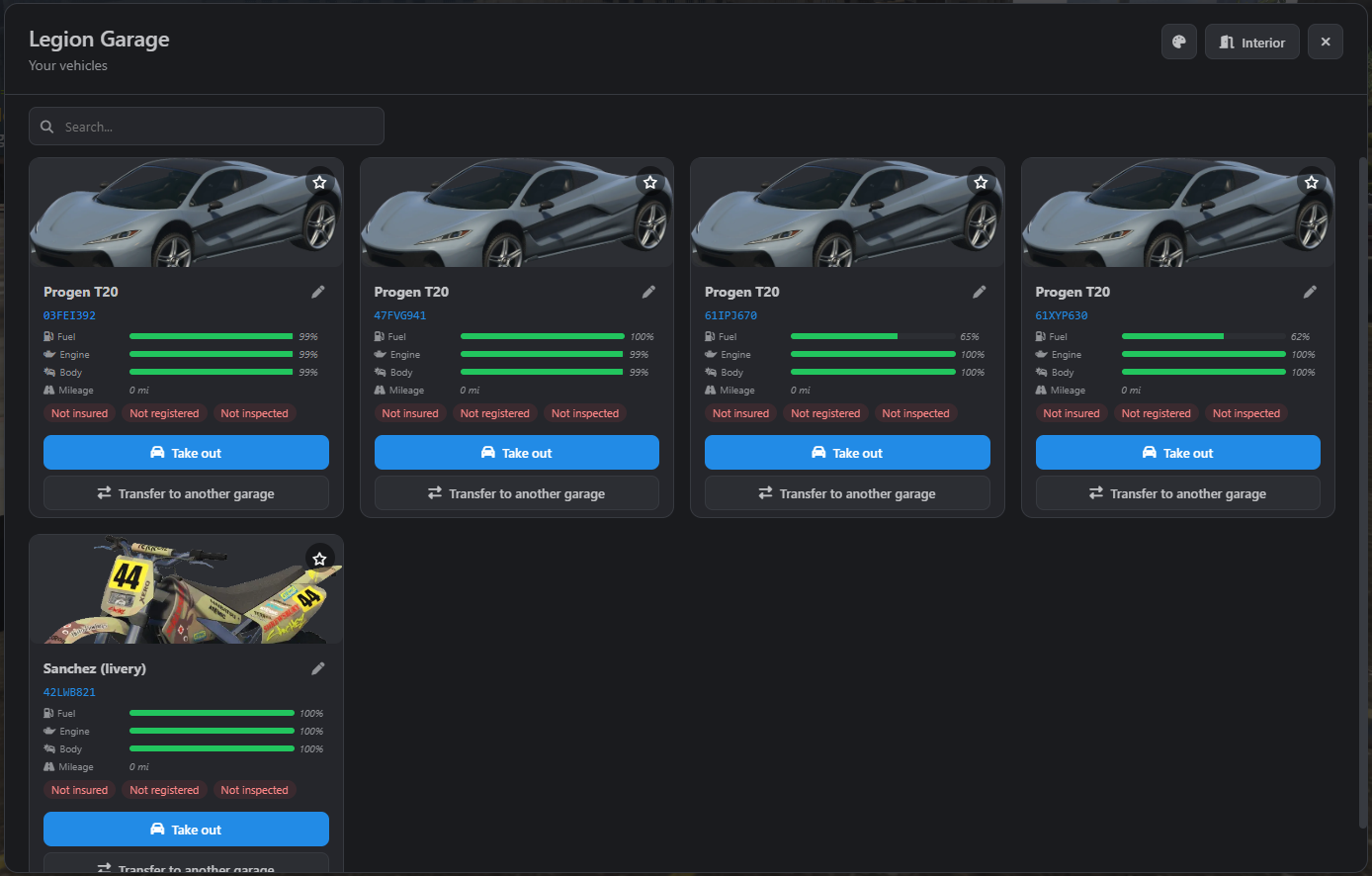Take out the Progen T20 03FEI392
Screen dimensions: 1372x876
tap(186, 453)
